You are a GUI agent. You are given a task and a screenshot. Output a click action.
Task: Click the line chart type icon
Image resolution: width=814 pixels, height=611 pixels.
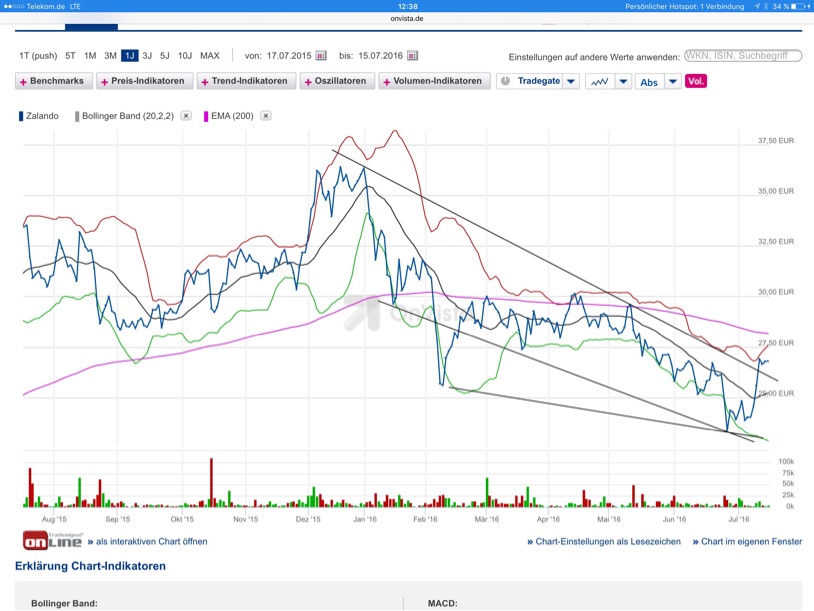coord(599,81)
